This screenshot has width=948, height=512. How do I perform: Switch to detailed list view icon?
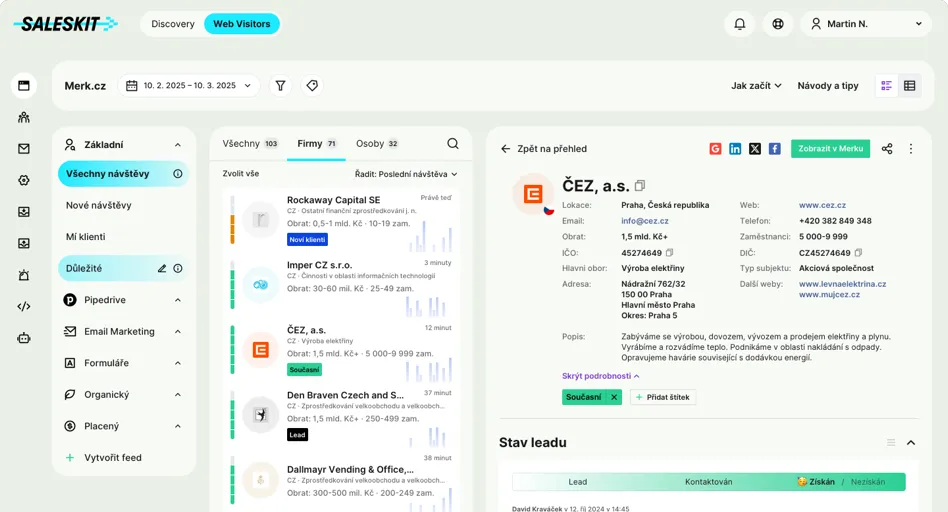click(x=886, y=86)
